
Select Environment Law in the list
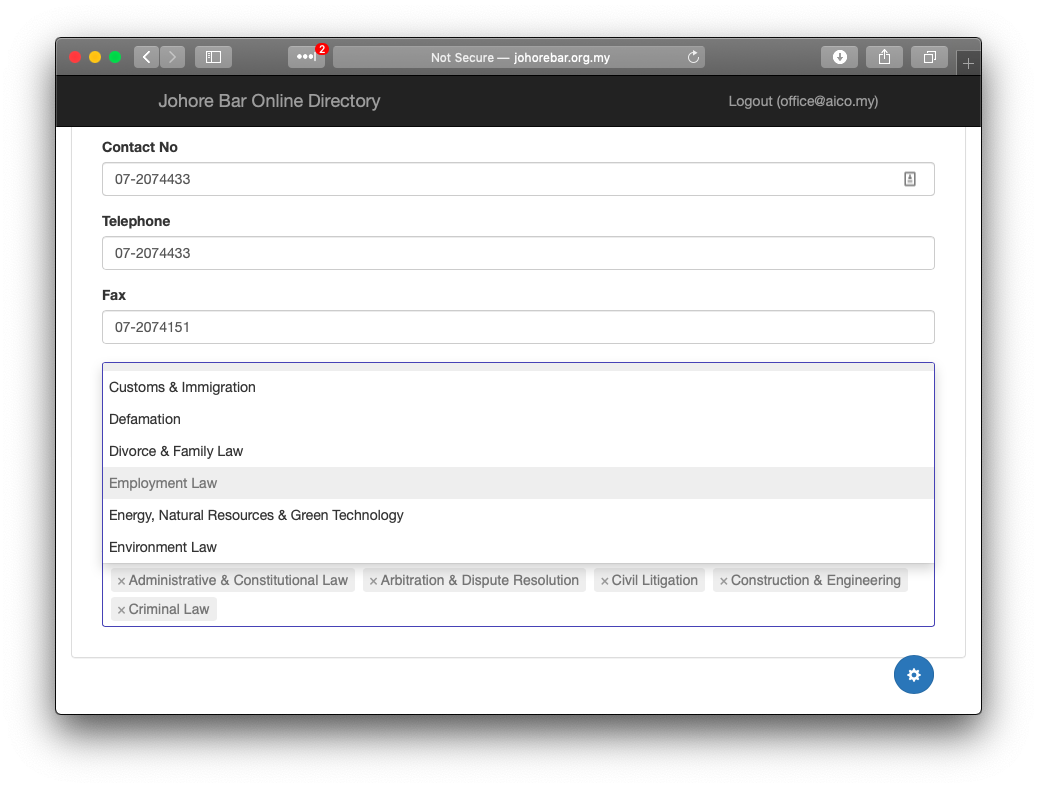(163, 547)
